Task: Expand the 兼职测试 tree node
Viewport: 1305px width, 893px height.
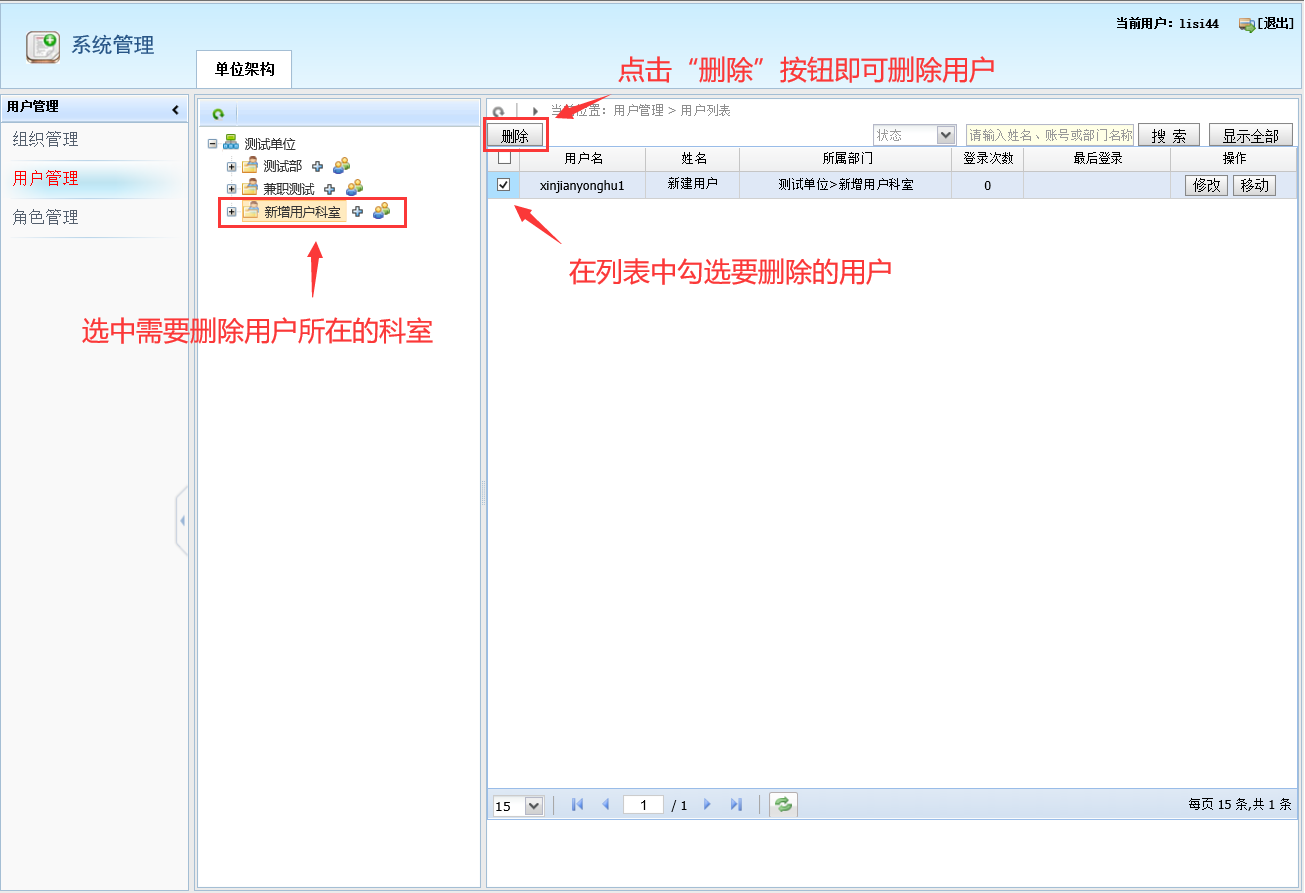Action: click(x=231, y=188)
